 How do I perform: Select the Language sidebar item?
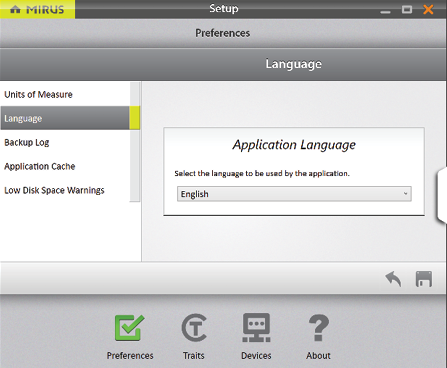tap(65, 118)
